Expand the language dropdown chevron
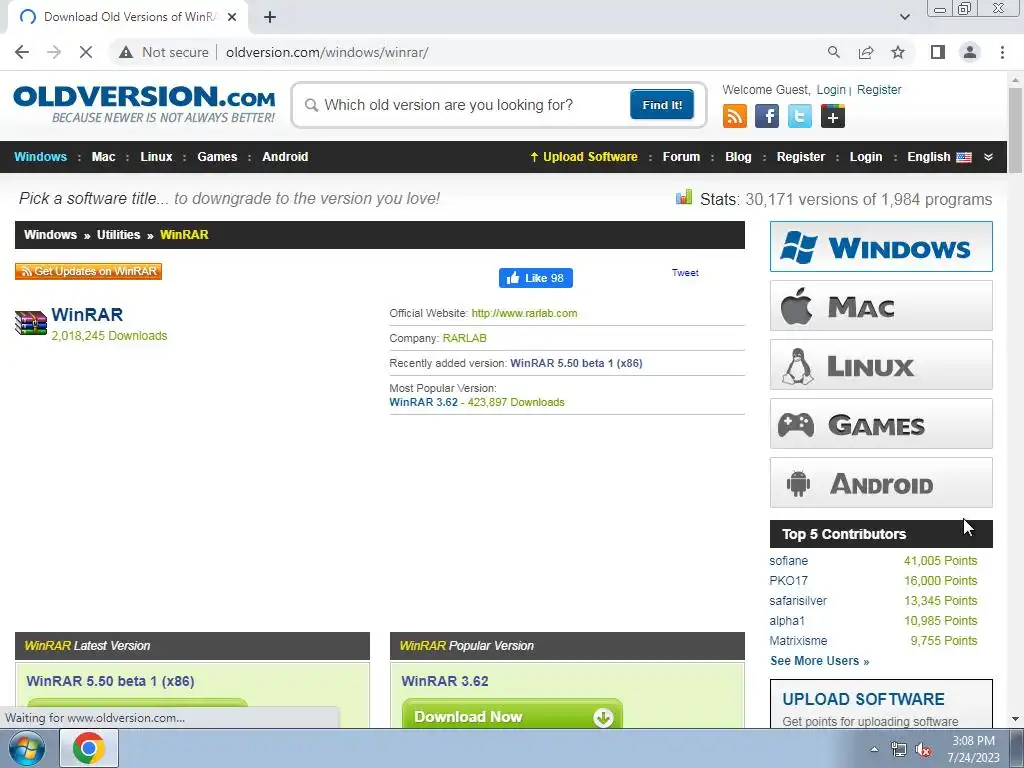The height and width of the screenshot is (768, 1024). pos(988,157)
